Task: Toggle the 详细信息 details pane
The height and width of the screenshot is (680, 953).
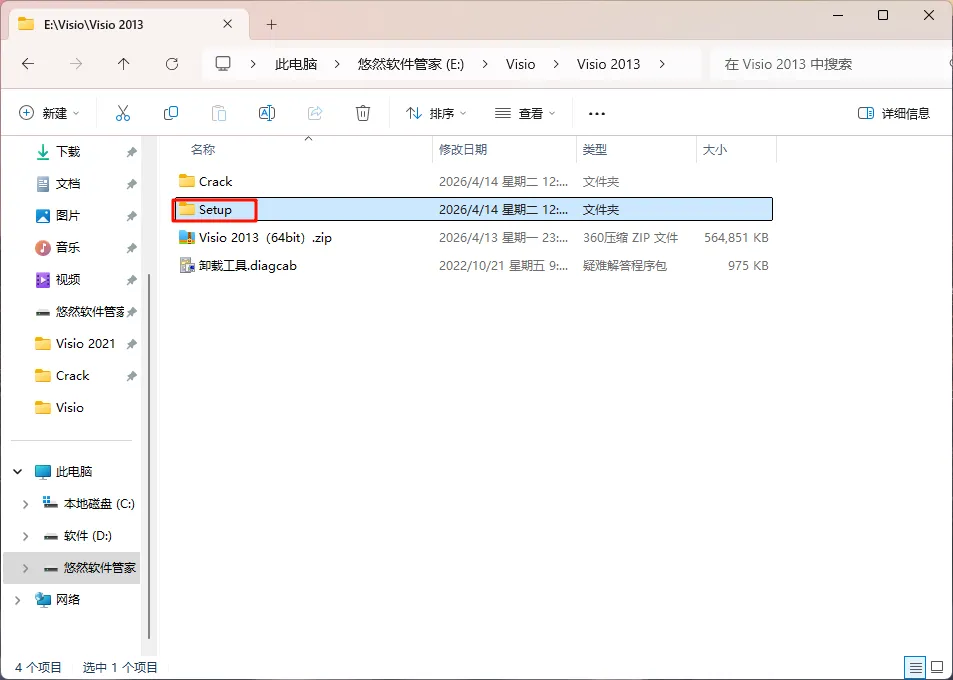Action: point(893,114)
